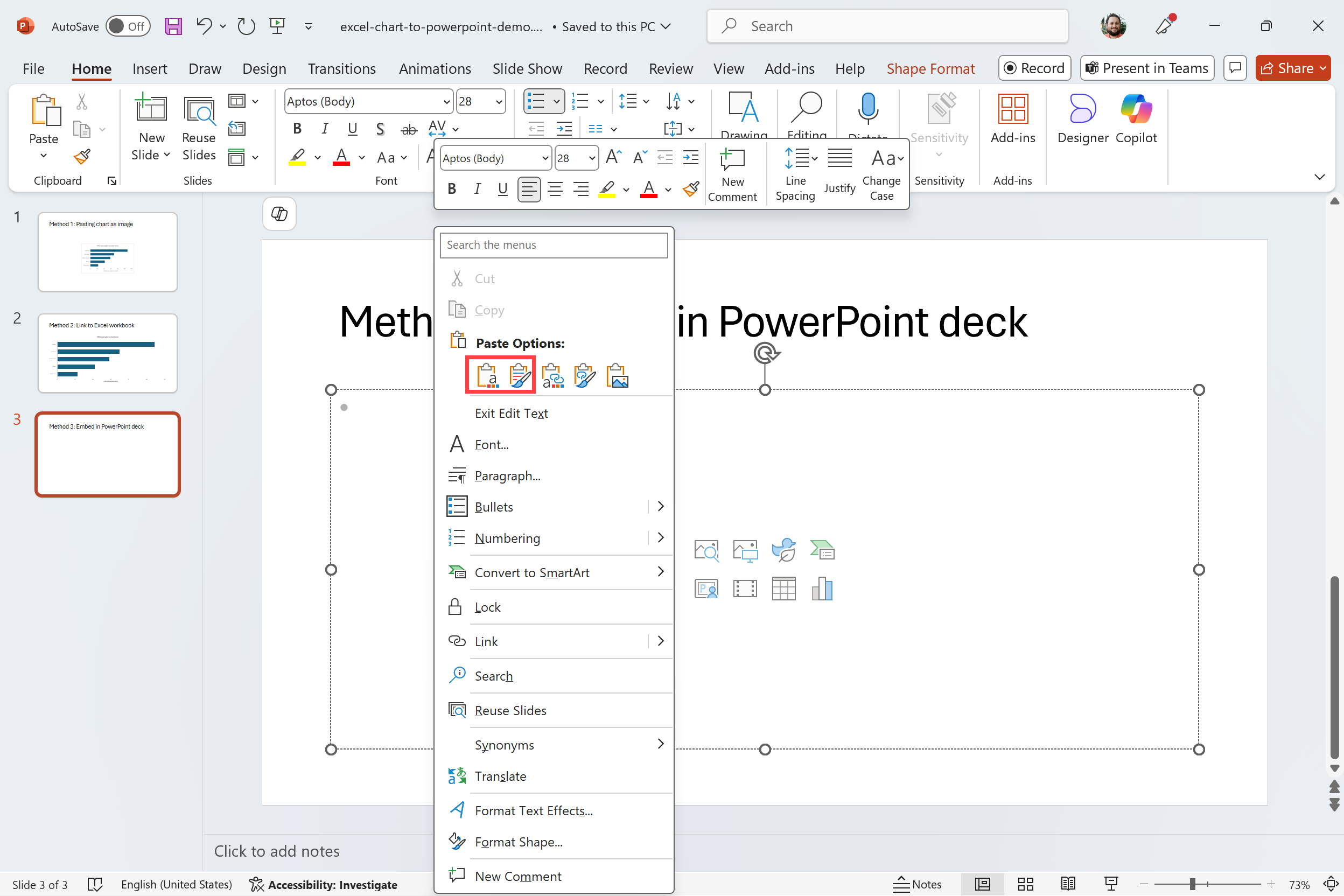Image resolution: width=1344 pixels, height=896 pixels.
Task: Choose the Picture paste option icon
Action: [617, 376]
